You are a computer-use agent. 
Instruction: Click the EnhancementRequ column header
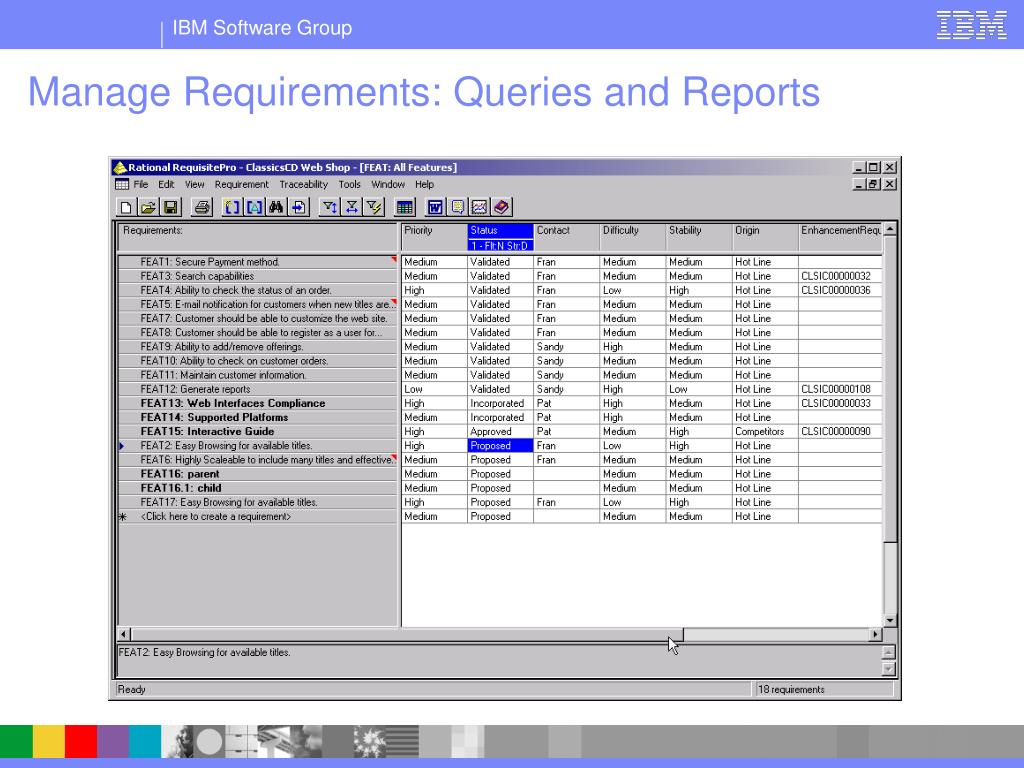(x=840, y=238)
